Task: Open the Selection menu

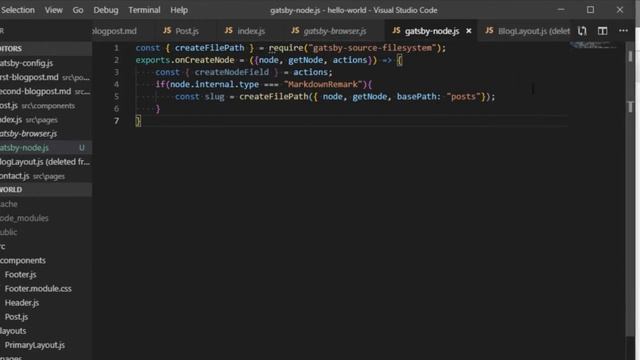Action: click(17, 10)
